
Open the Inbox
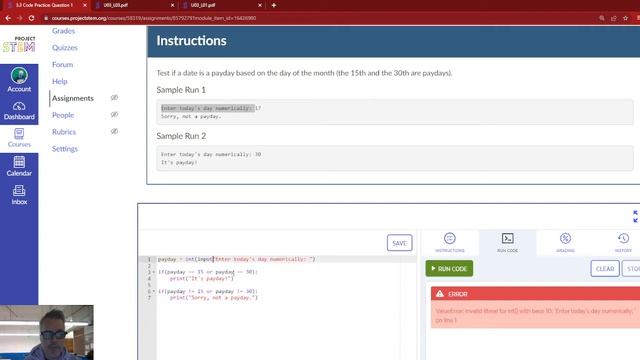pyautogui.click(x=19, y=195)
